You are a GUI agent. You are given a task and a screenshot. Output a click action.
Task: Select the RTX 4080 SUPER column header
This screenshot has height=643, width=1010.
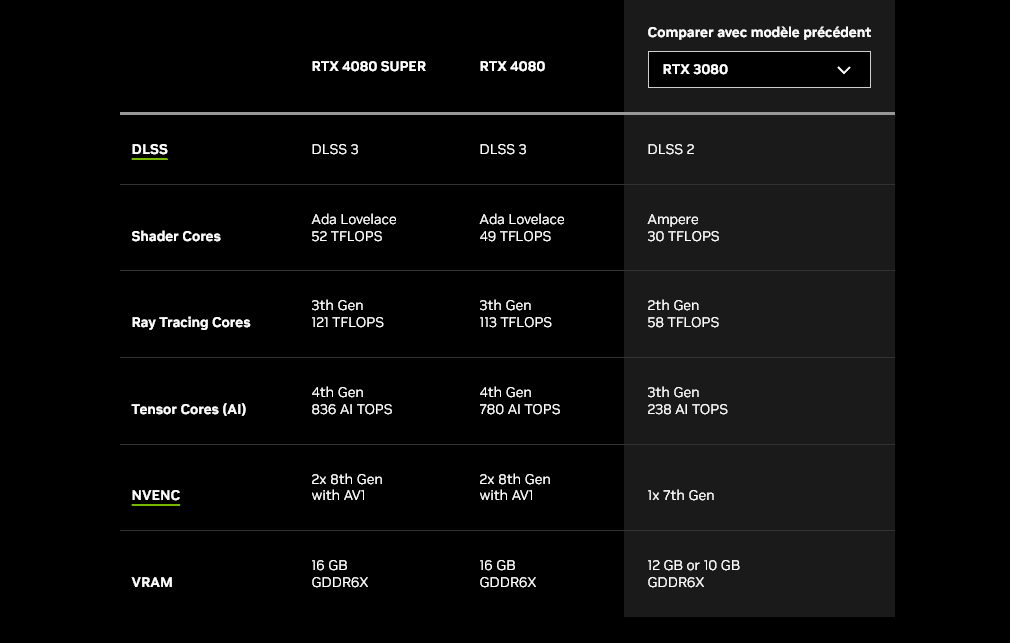368,66
